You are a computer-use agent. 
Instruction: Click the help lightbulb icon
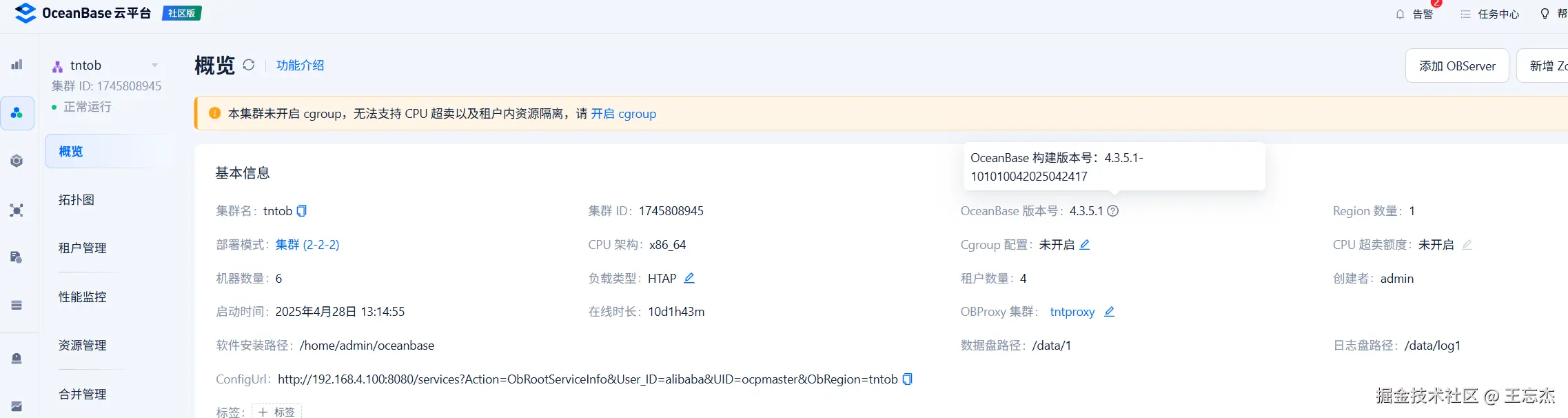point(1545,14)
